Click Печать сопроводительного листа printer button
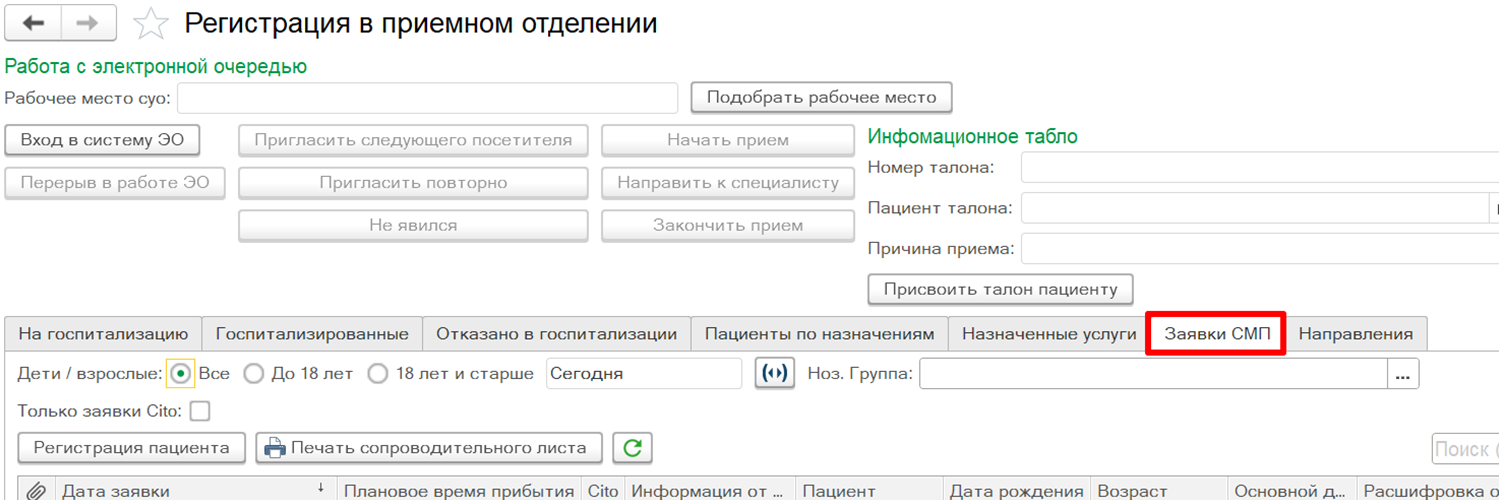Viewport: 1499px width, 500px height. coord(429,448)
